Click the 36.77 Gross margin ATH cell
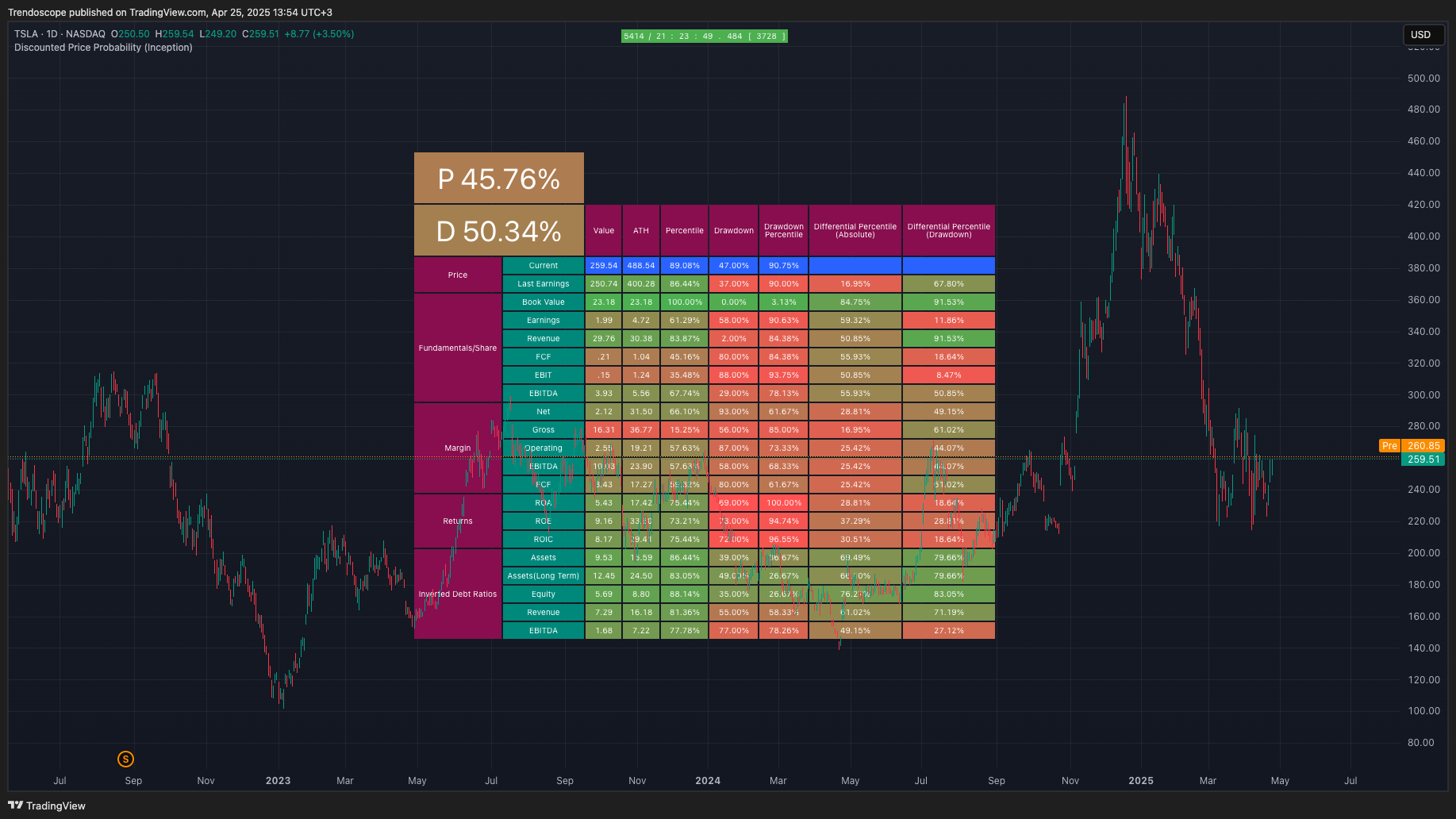Viewport: 1456px width, 819px height. tap(641, 430)
